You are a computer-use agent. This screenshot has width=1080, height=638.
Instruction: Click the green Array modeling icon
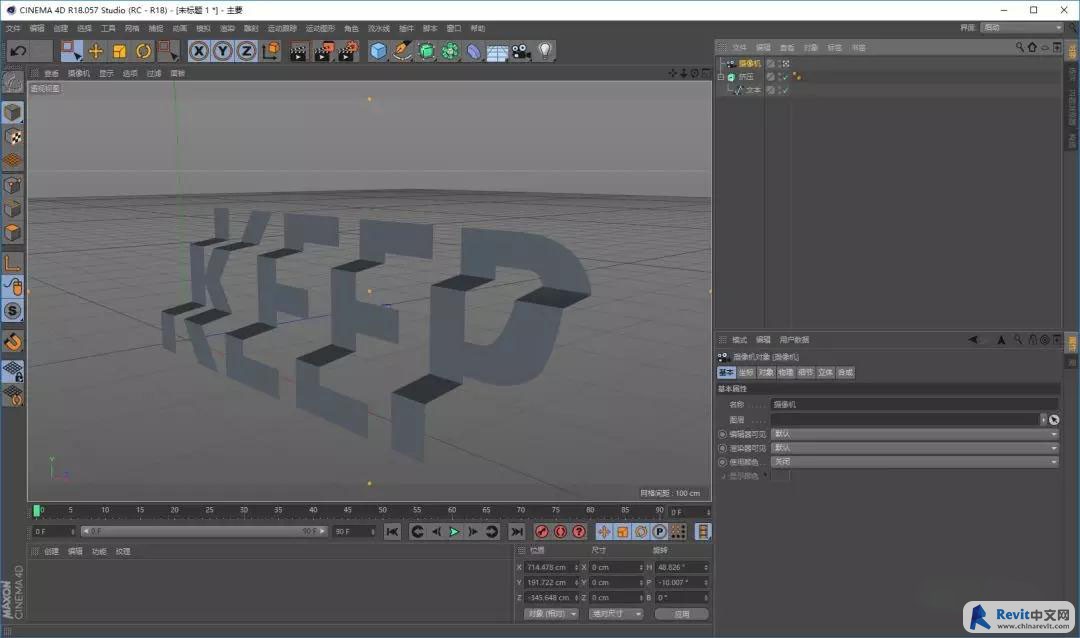click(x=450, y=51)
